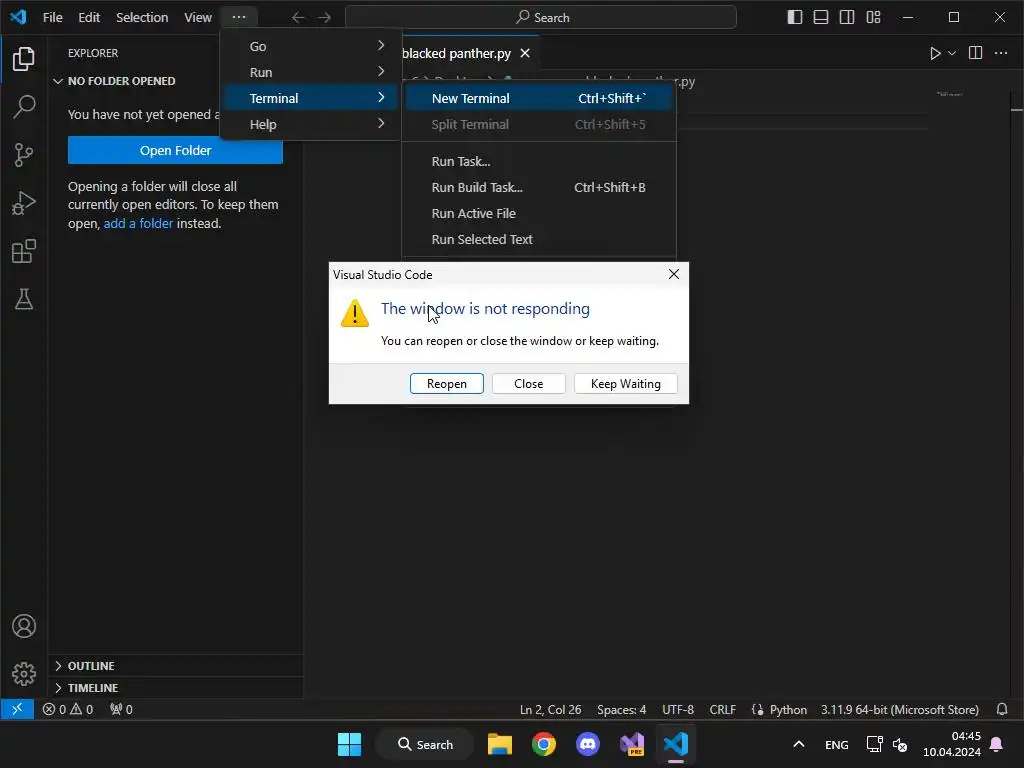Open the View menu
Image resolution: width=1024 pixels, height=768 pixels.
pyautogui.click(x=198, y=18)
